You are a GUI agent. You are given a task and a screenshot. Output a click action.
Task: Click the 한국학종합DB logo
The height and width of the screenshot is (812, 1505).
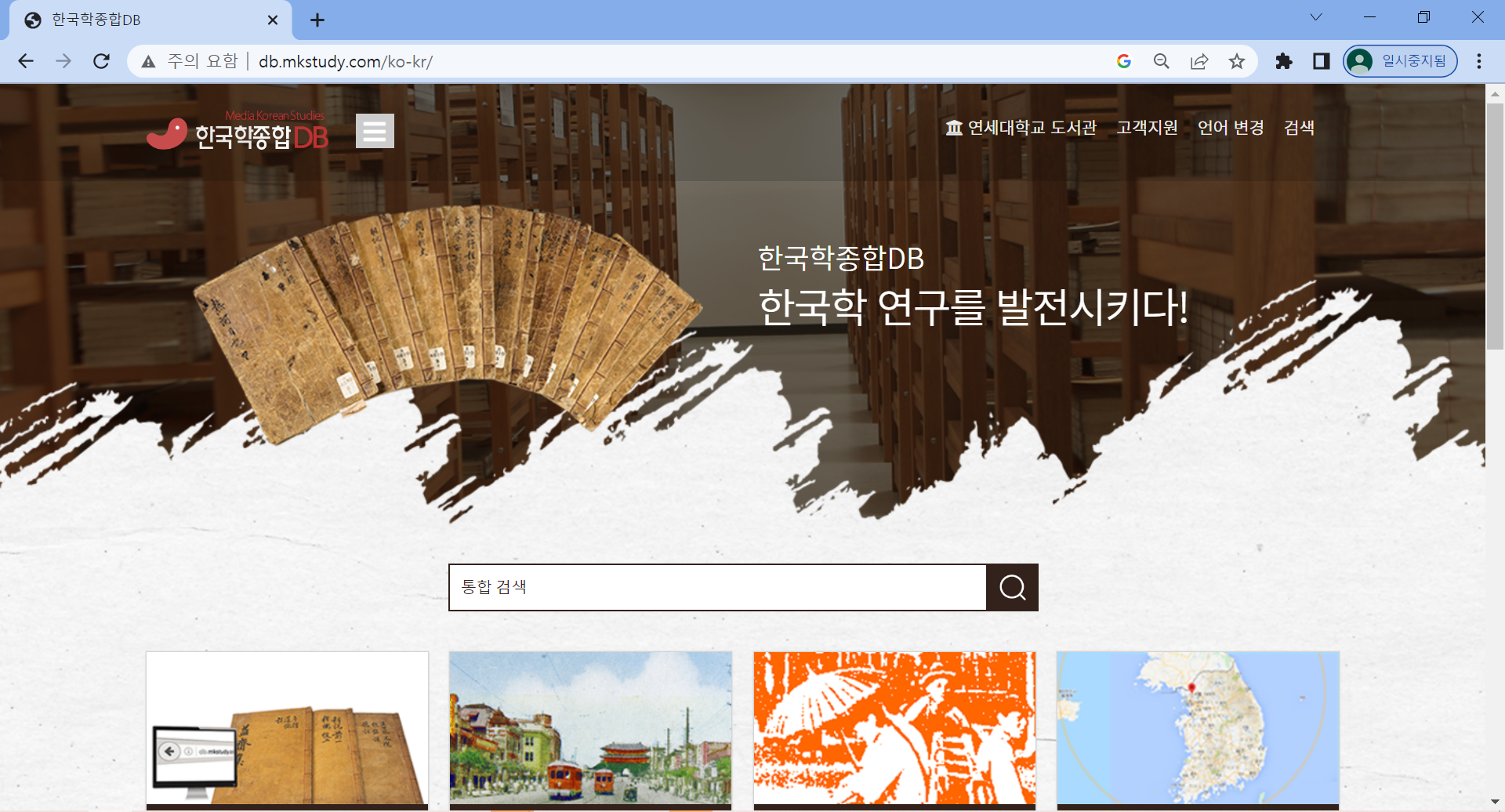(238, 131)
